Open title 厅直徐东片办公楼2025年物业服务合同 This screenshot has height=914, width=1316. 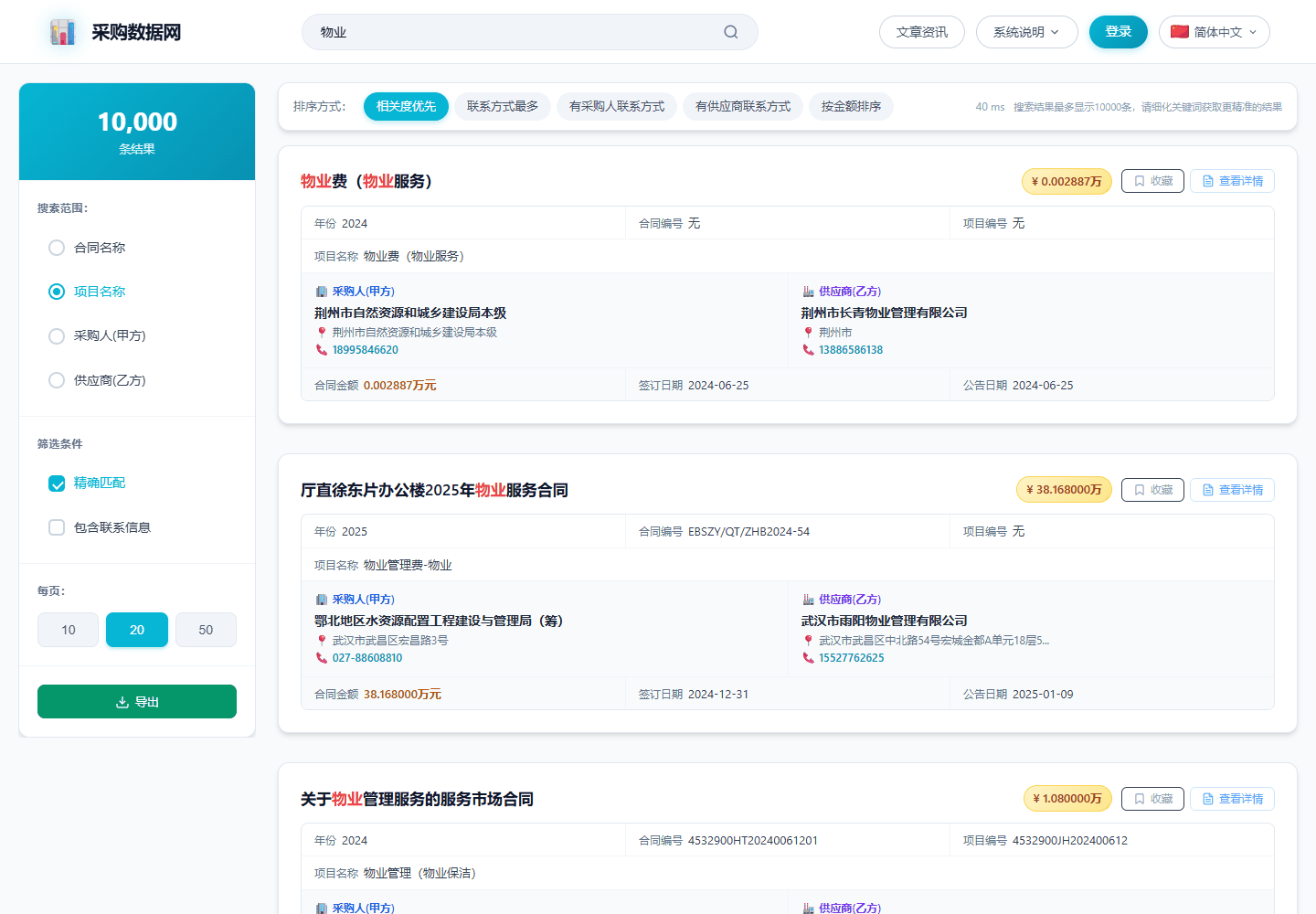coord(434,490)
